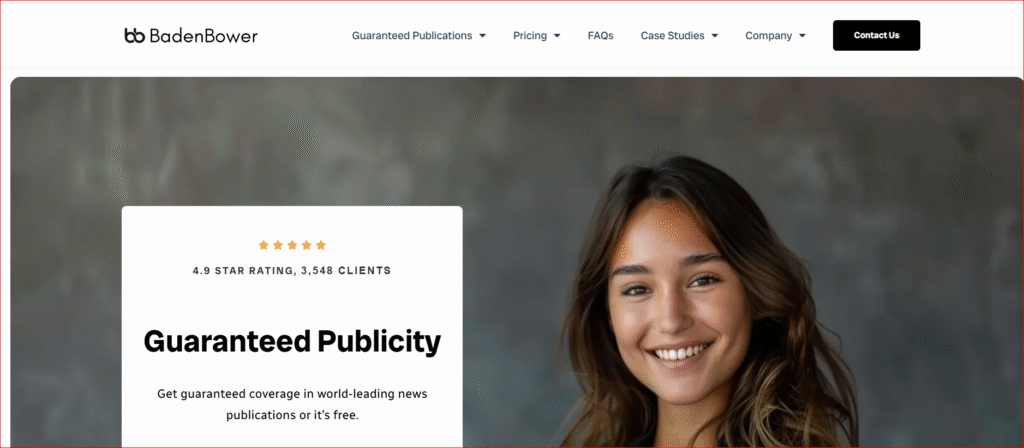Screen dimensions: 1024x448
Task: Click the fourth gold rating star
Action: (x=306, y=245)
